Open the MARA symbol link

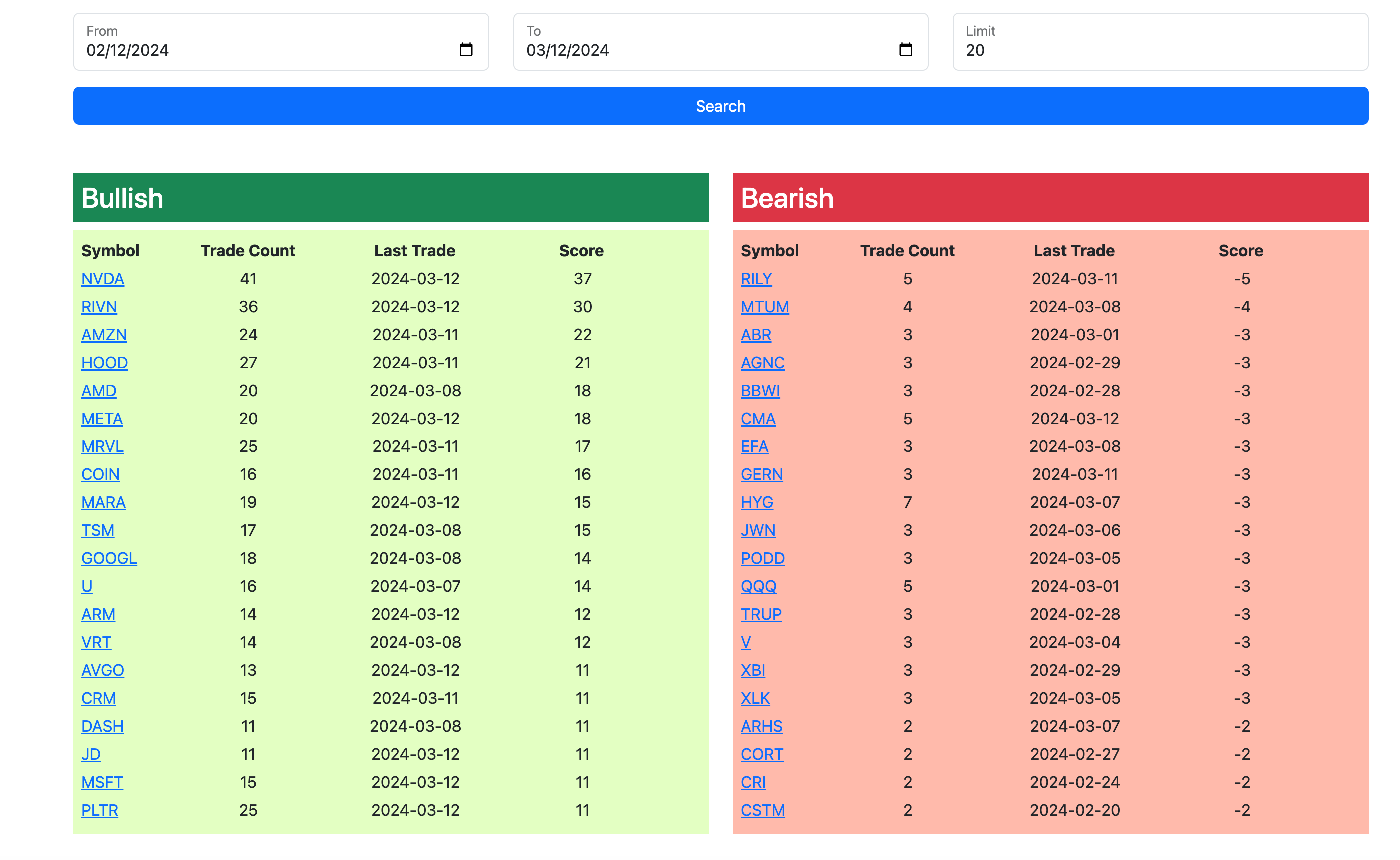click(103, 502)
